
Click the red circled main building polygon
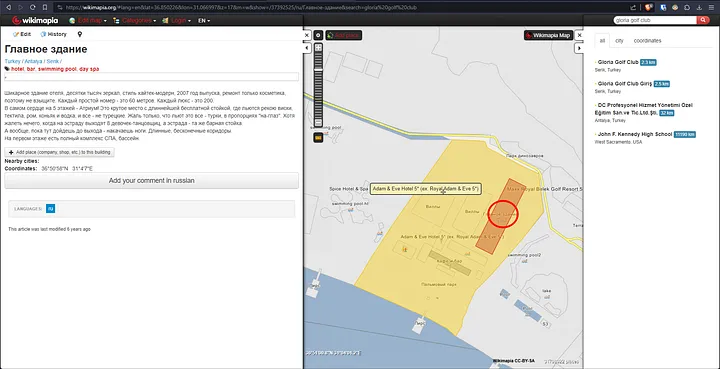[x=502, y=214]
